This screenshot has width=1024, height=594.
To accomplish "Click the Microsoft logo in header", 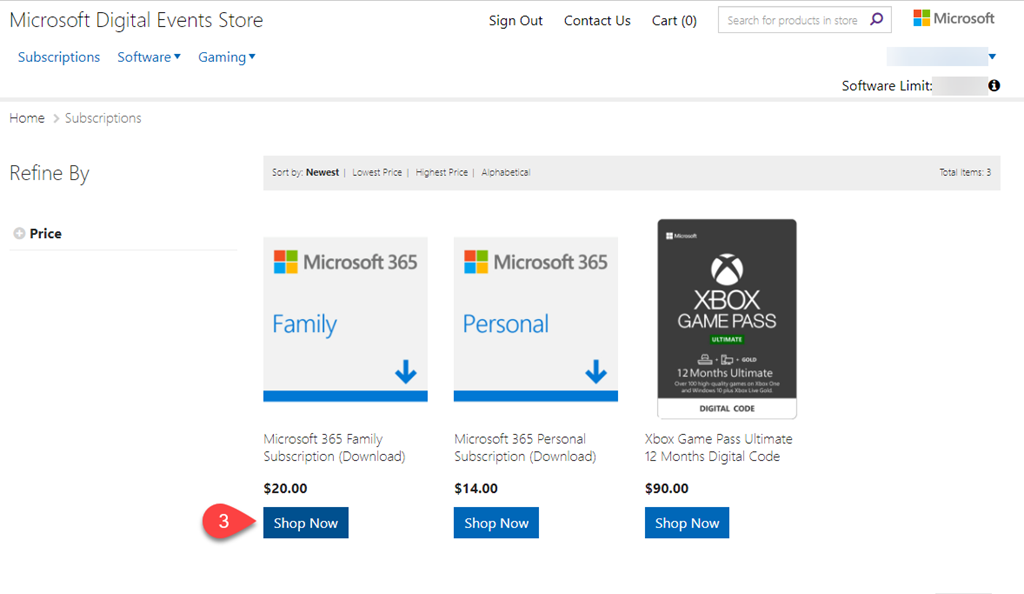I will pyautogui.click(x=953, y=18).
